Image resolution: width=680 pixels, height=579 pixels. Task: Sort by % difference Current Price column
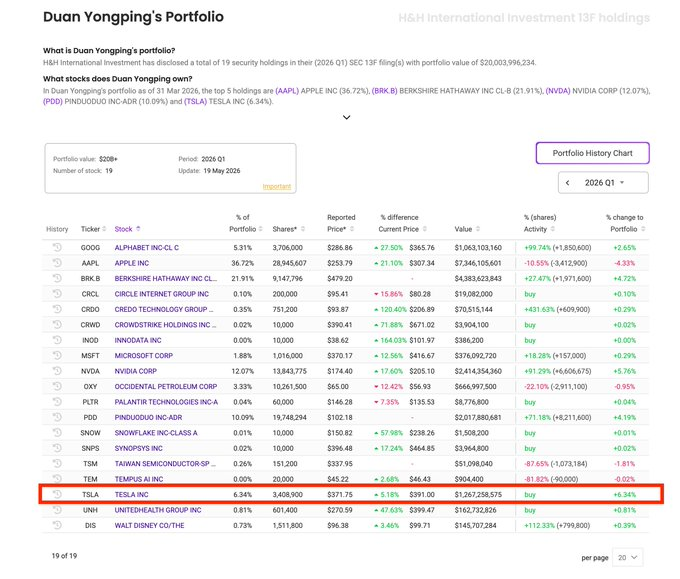pyautogui.click(x=402, y=223)
